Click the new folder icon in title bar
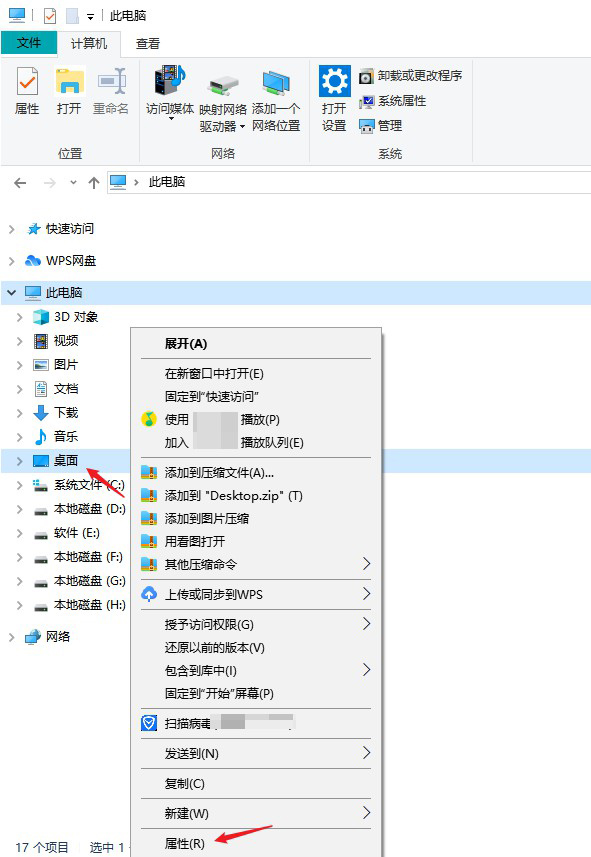591x857 pixels. click(72, 16)
